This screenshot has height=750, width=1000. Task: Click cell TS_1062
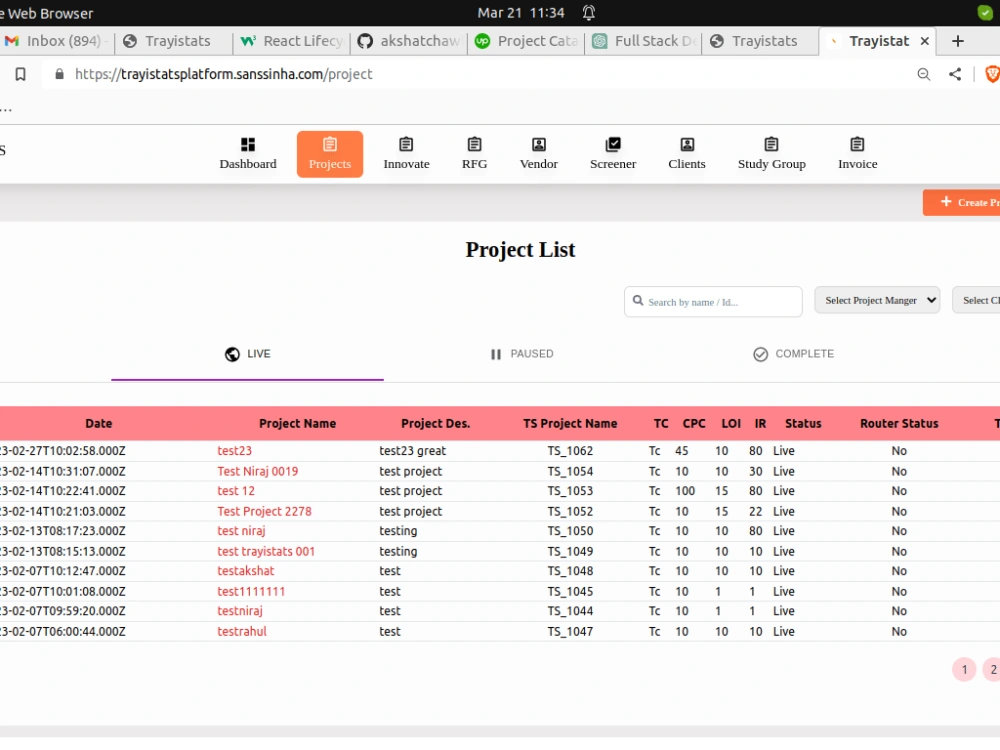click(x=570, y=451)
